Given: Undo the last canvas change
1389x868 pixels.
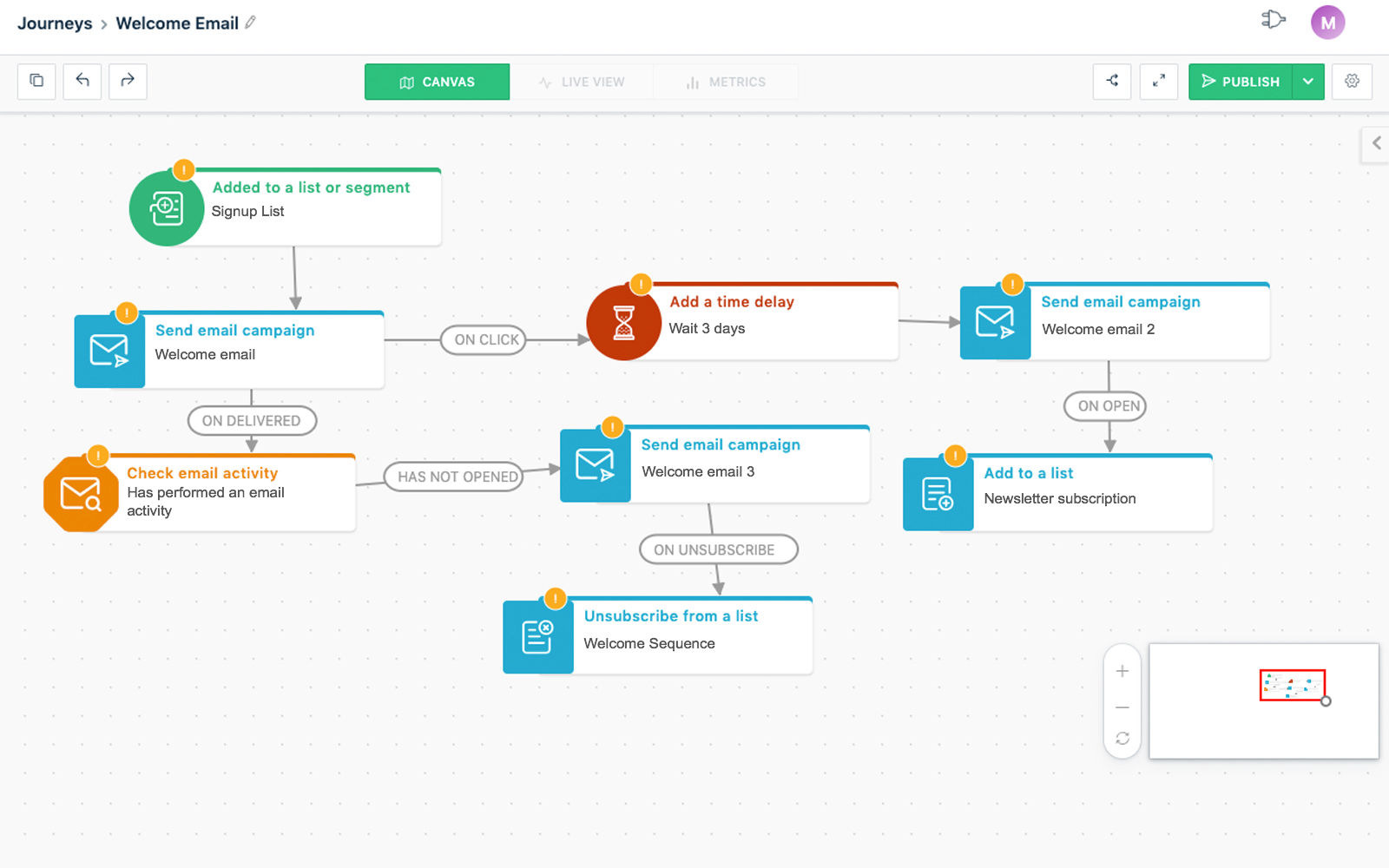Looking at the screenshot, I should (82, 81).
